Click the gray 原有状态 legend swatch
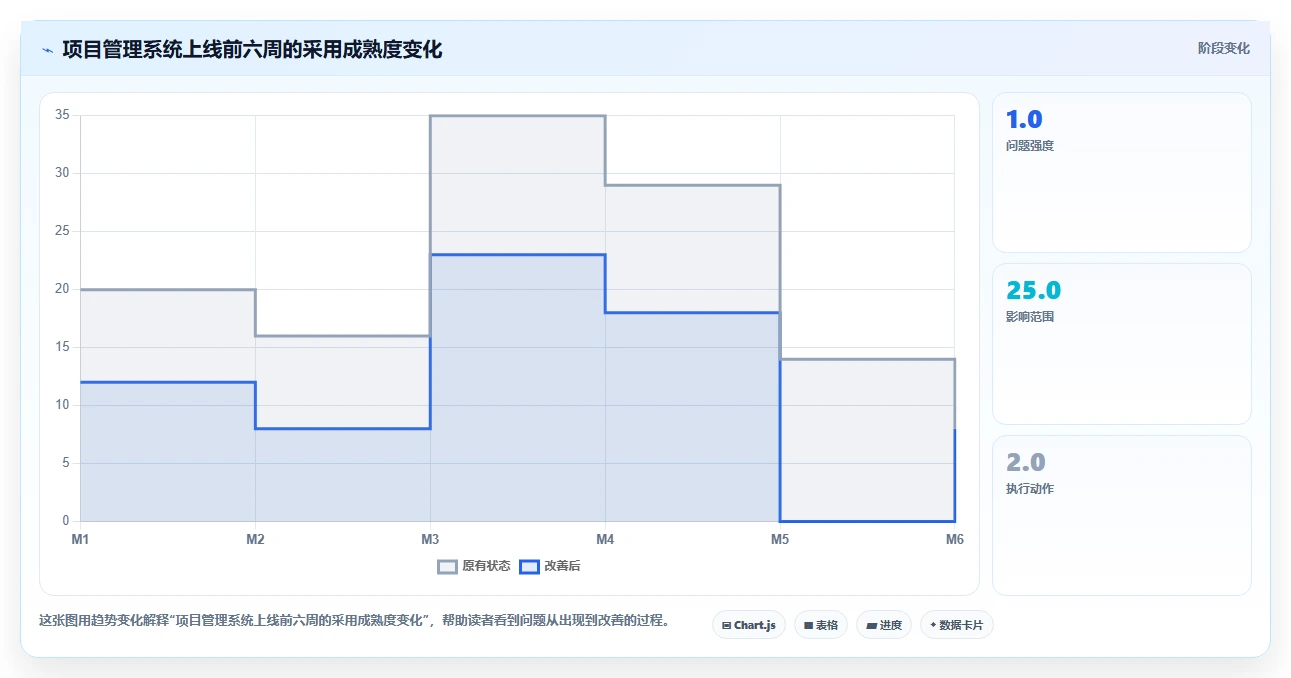This screenshot has width=1291, height=678. 447,567
